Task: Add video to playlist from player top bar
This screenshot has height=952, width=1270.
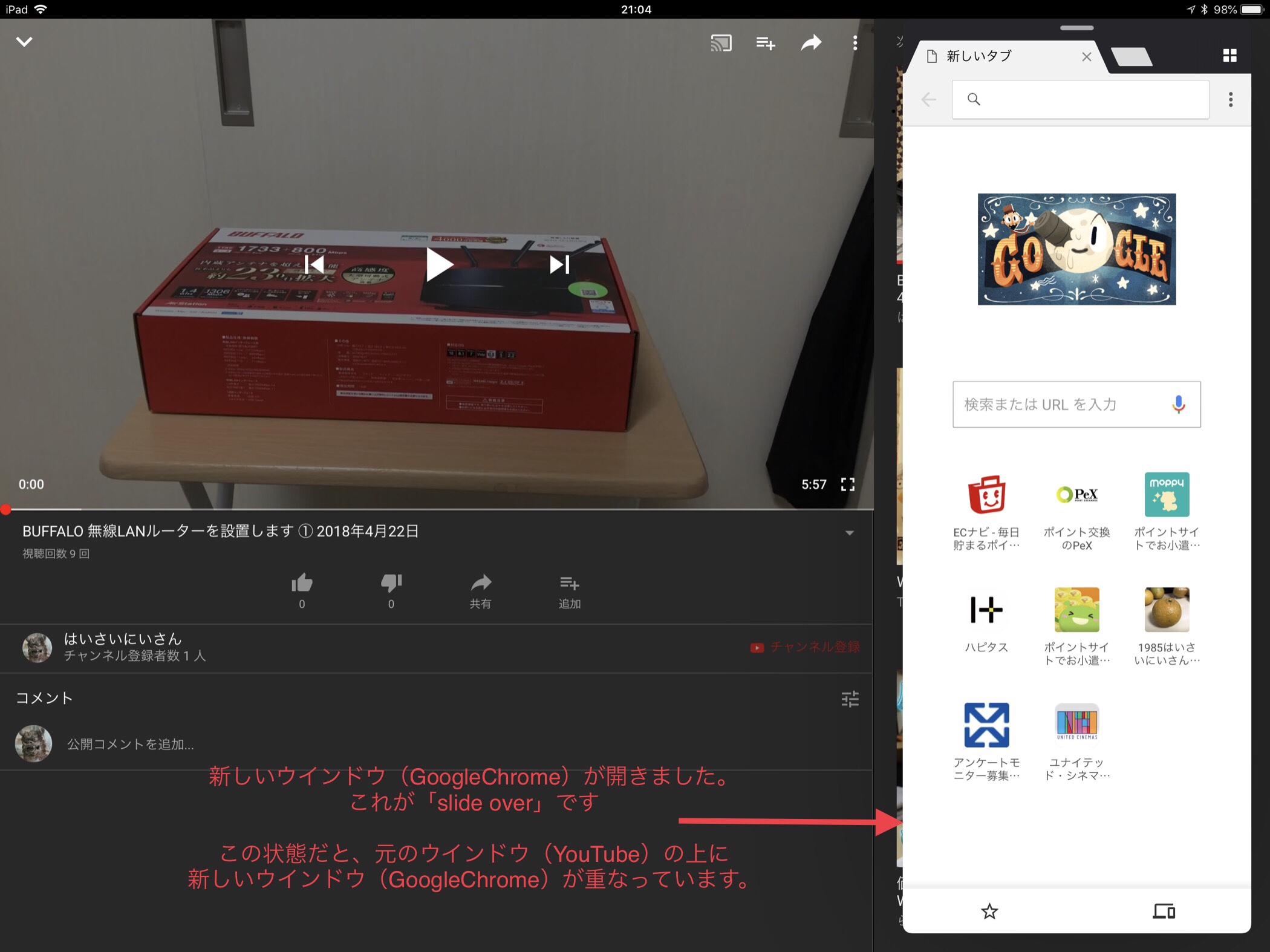Action: (766, 43)
